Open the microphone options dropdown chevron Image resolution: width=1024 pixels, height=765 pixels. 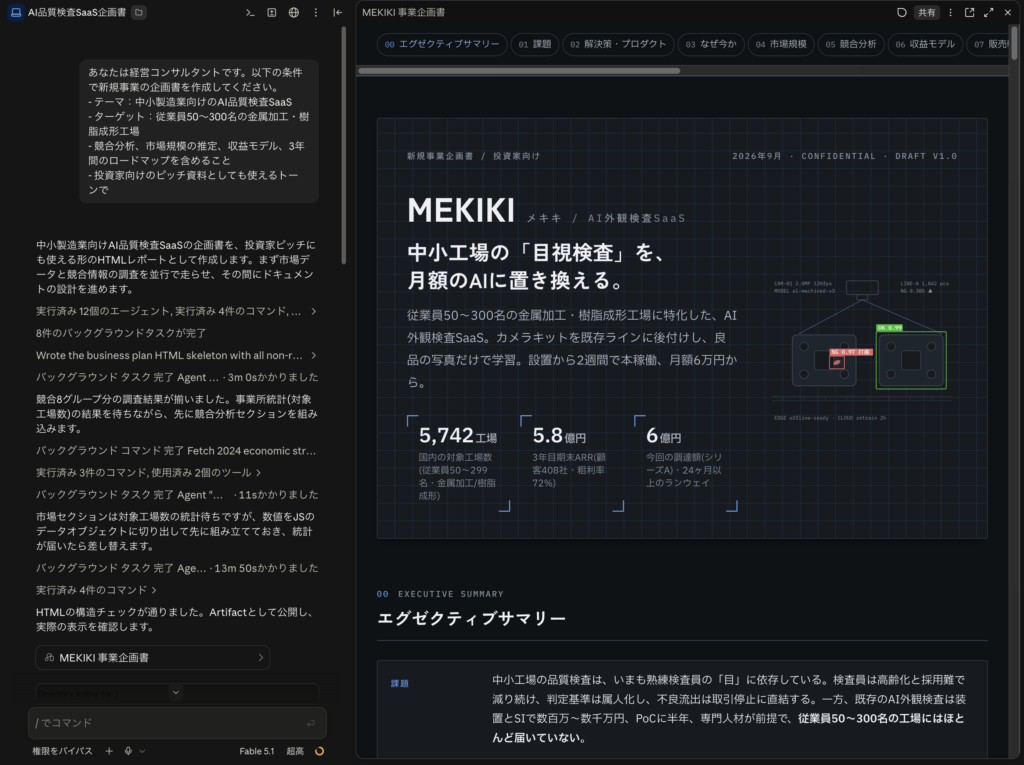click(142, 751)
